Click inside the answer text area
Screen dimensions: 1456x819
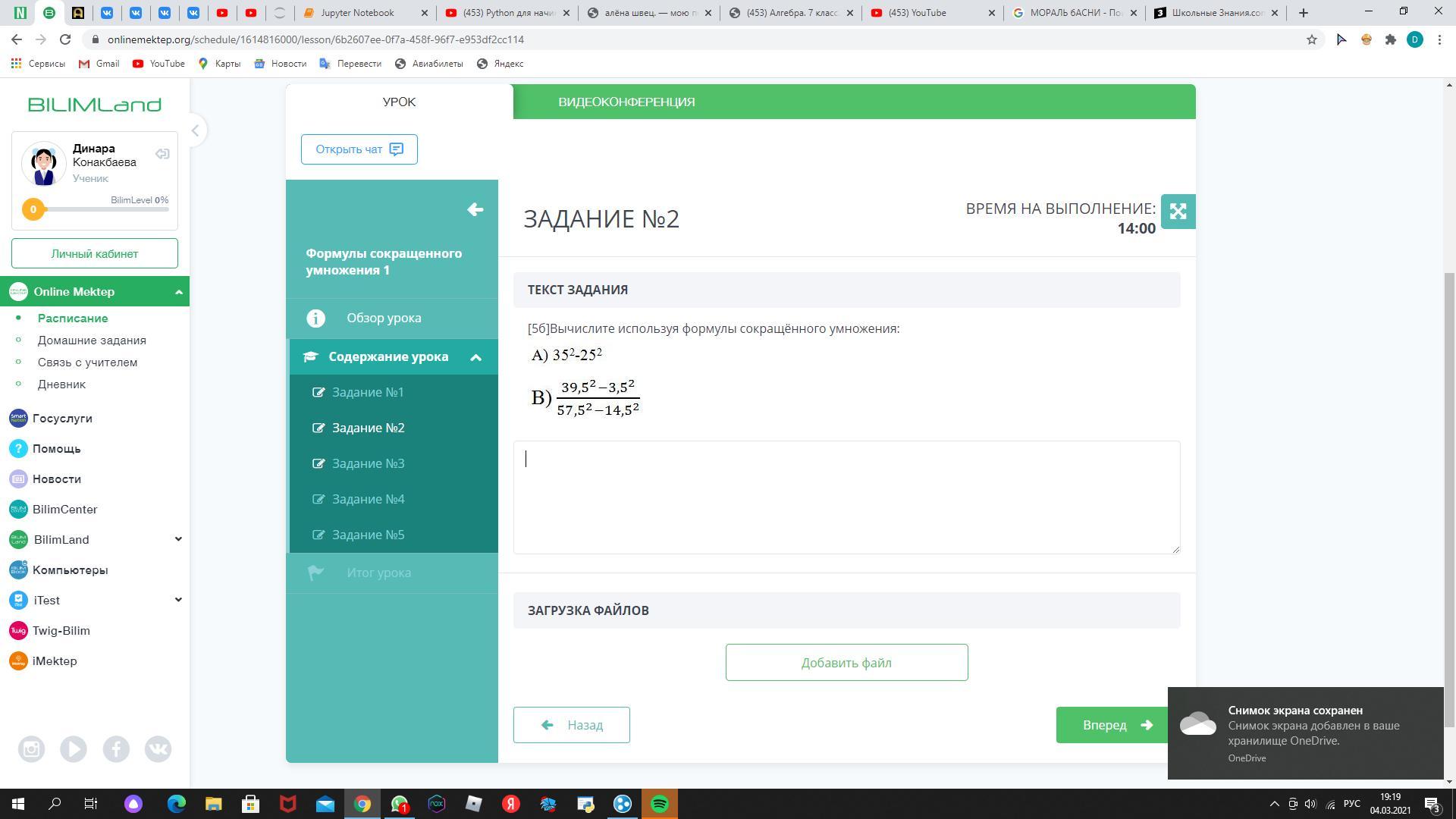click(846, 497)
